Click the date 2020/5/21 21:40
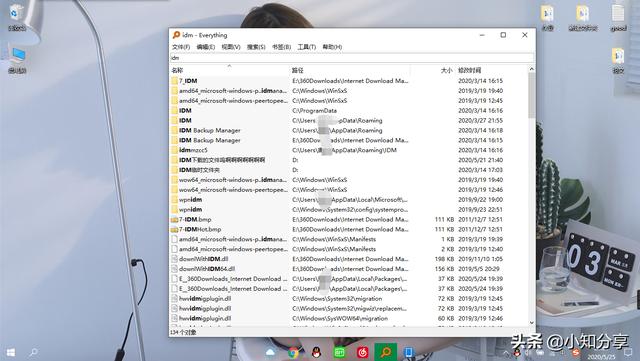This screenshot has width=640, height=361. pyautogui.click(x=480, y=160)
